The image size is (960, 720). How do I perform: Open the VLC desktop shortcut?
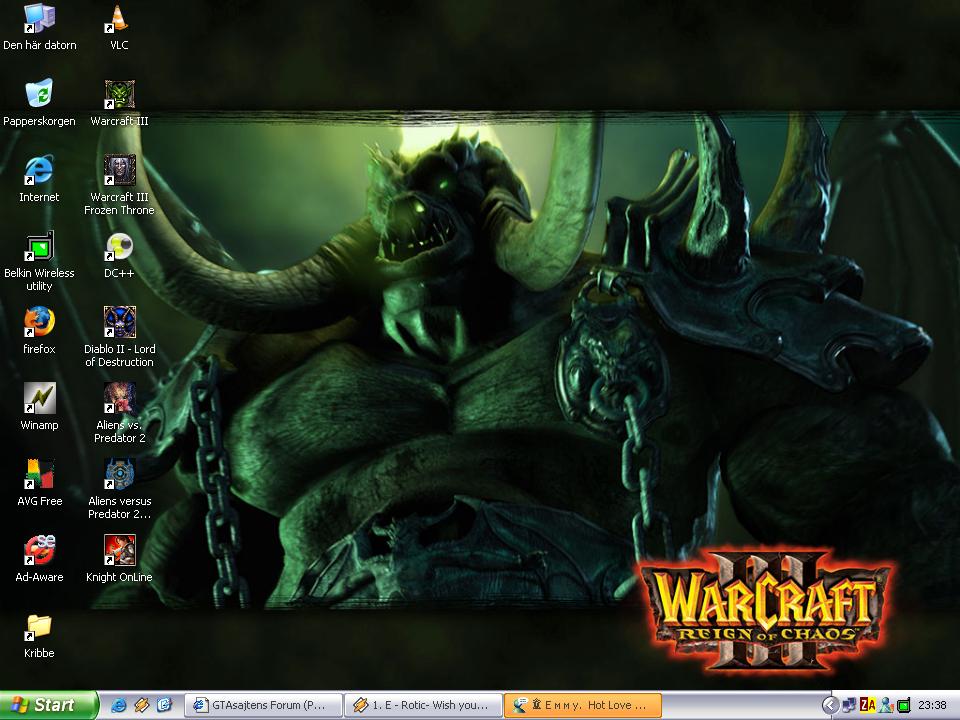point(119,19)
